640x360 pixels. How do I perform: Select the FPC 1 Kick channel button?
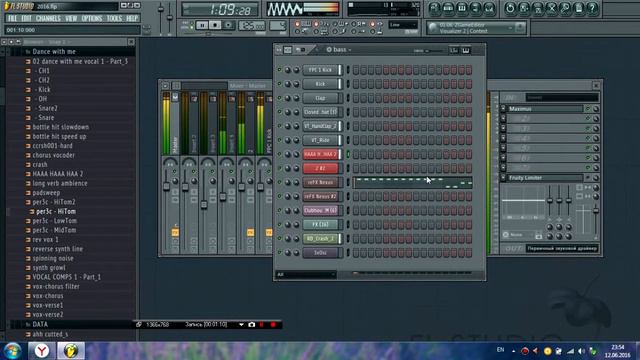[321, 70]
